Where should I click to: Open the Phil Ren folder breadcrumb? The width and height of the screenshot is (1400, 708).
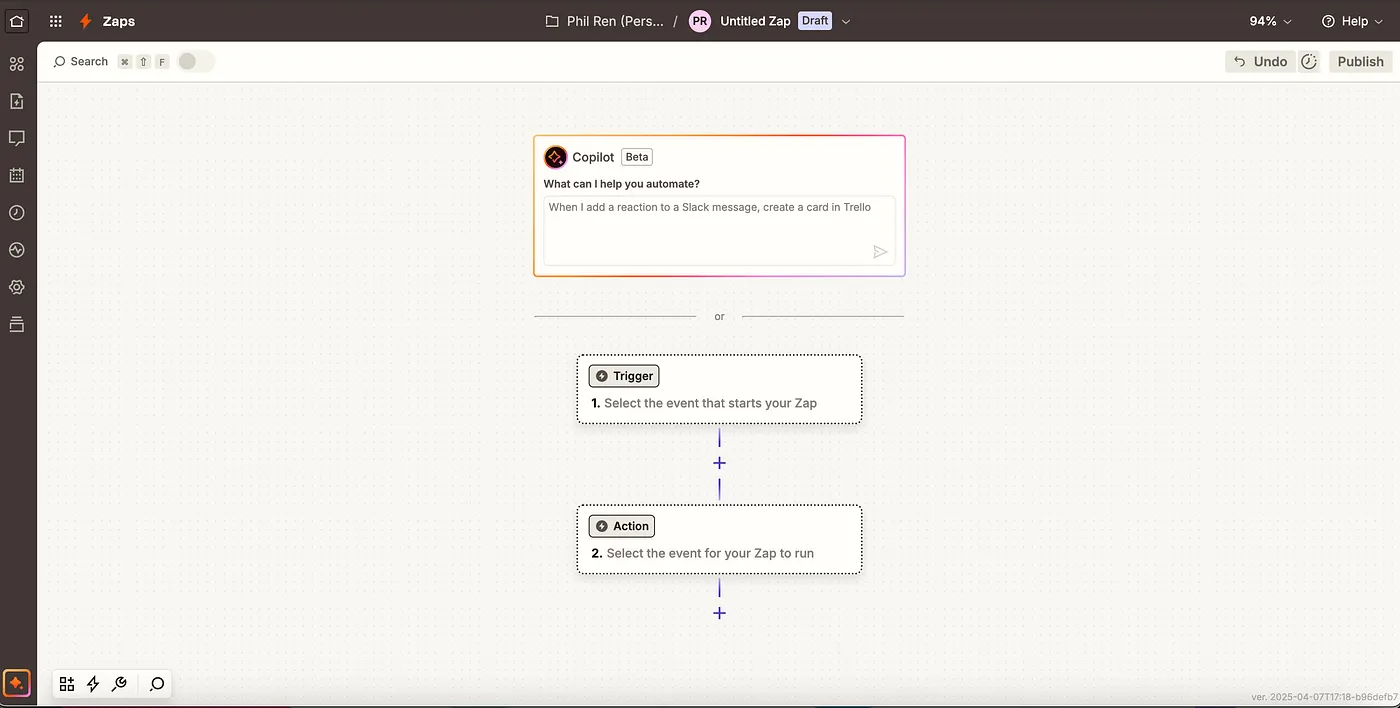(605, 21)
